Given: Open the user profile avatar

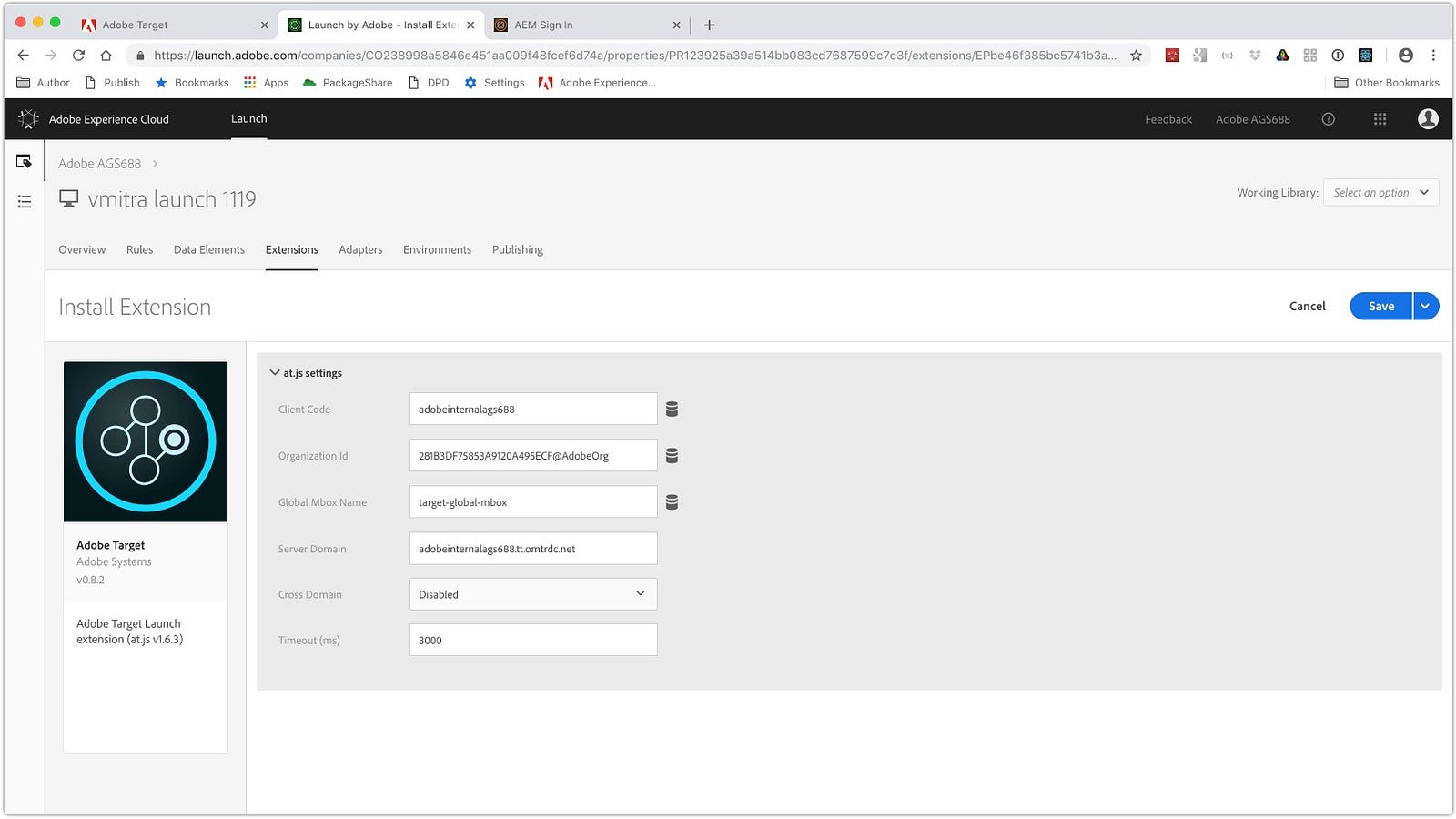Looking at the screenshot, I should click(x=1428, y=119).
